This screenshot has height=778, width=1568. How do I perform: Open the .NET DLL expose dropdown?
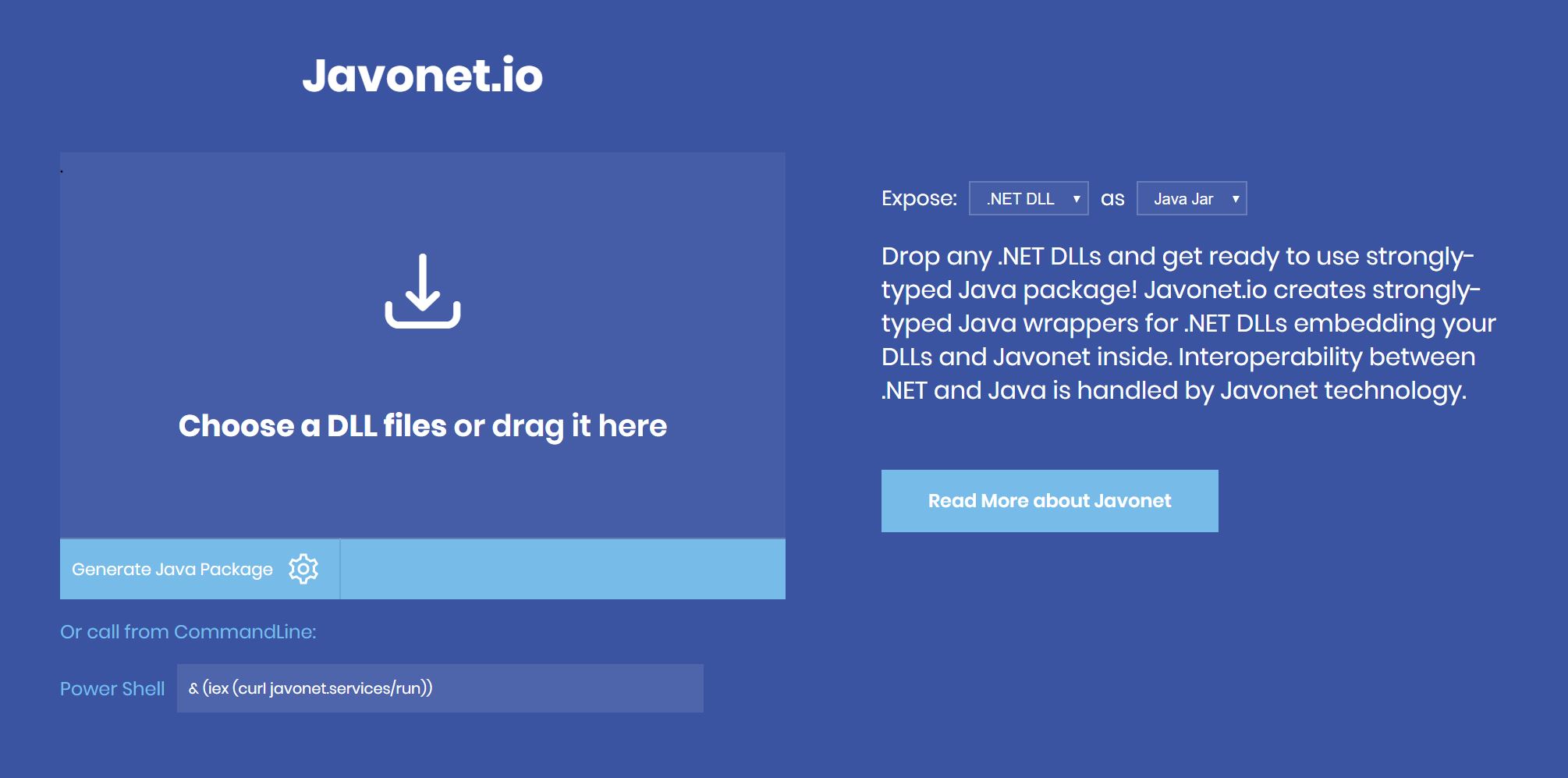1028,198
